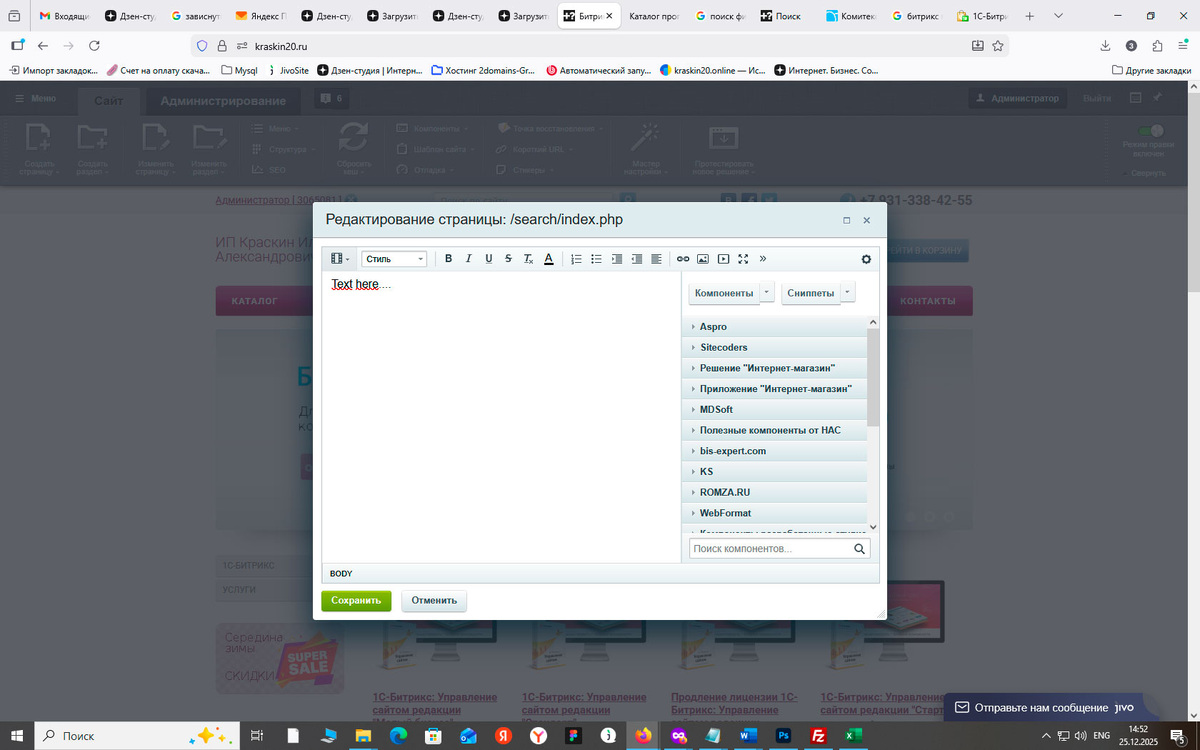Viewport: 1200px width, 750px height.
Task: Open the arrow next to Компоненты
Action: click(x=766, y=292)
